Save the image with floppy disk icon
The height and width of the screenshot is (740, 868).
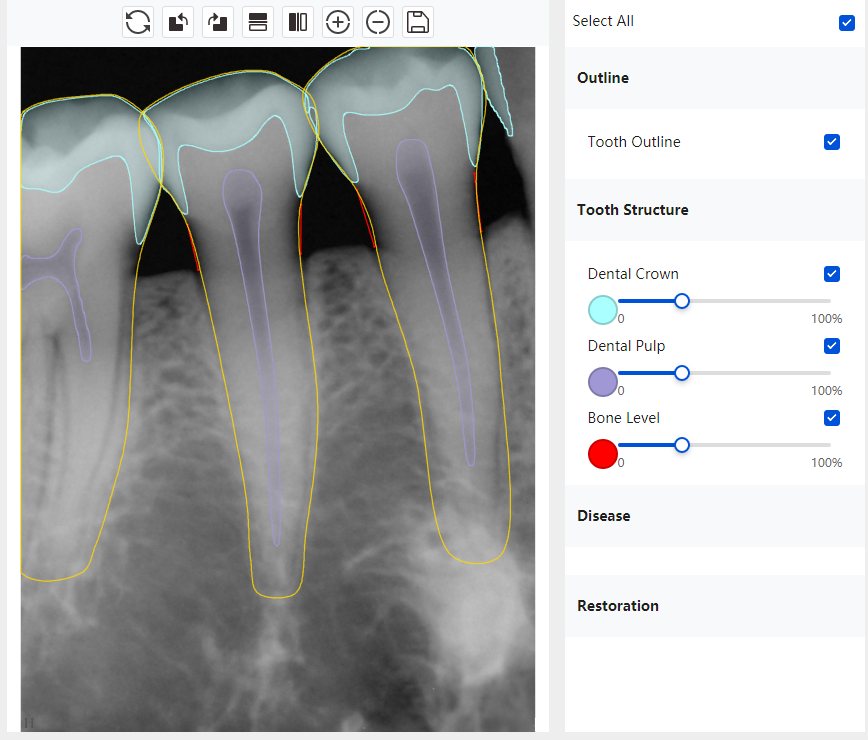[418, 22]
